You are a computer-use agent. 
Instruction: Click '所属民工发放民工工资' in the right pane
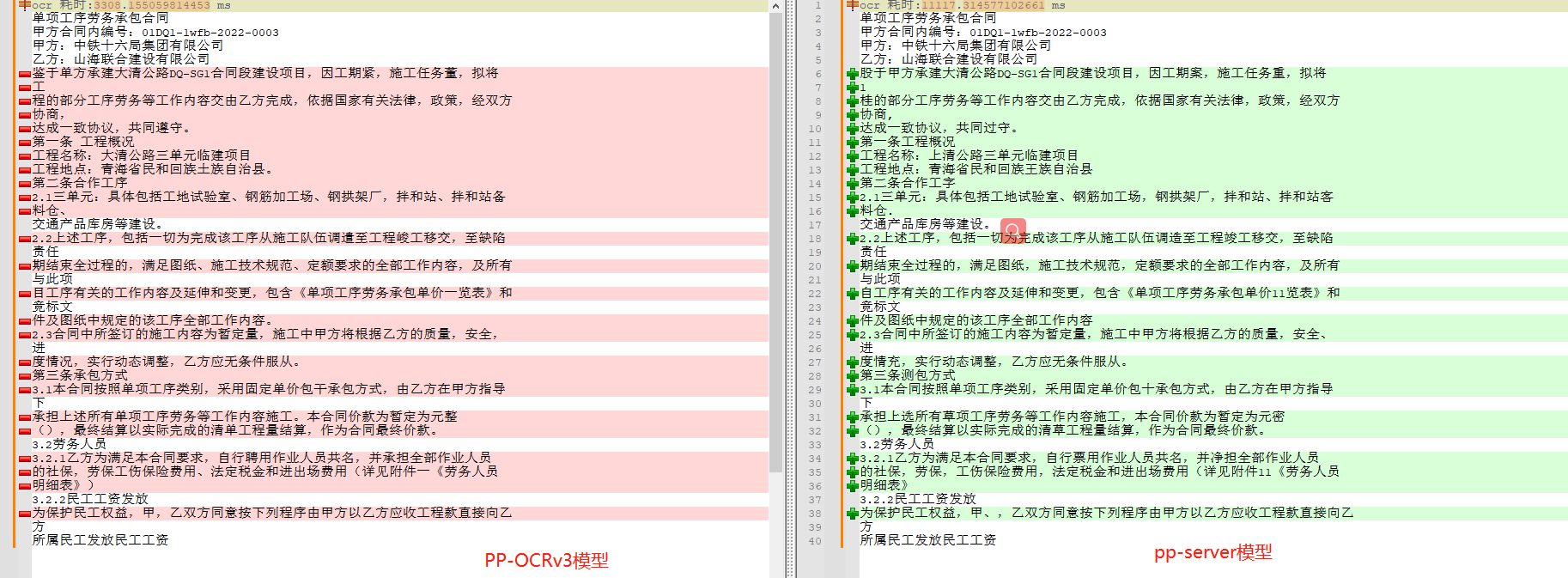coord(928,540)
